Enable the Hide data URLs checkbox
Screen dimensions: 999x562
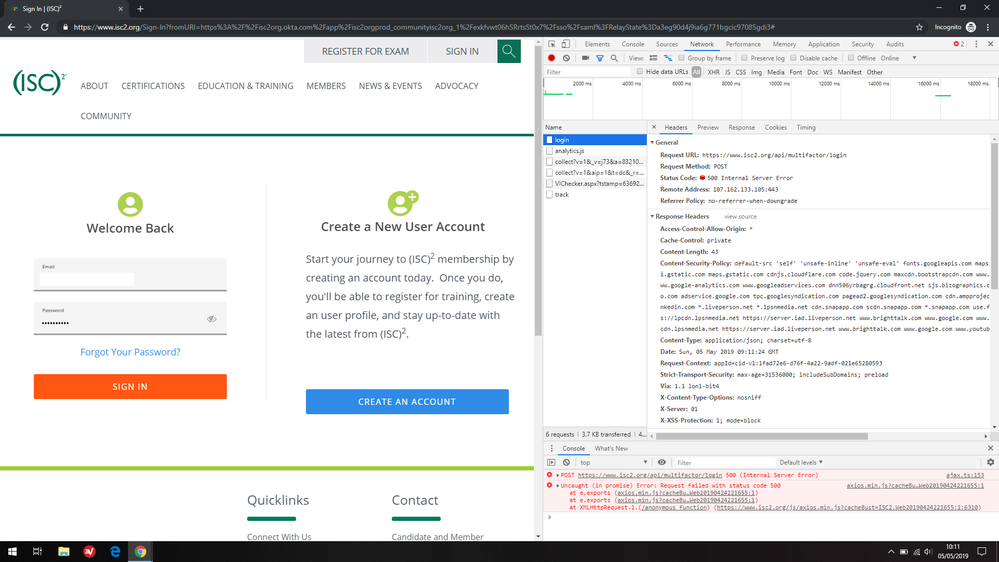coord(640,72)
